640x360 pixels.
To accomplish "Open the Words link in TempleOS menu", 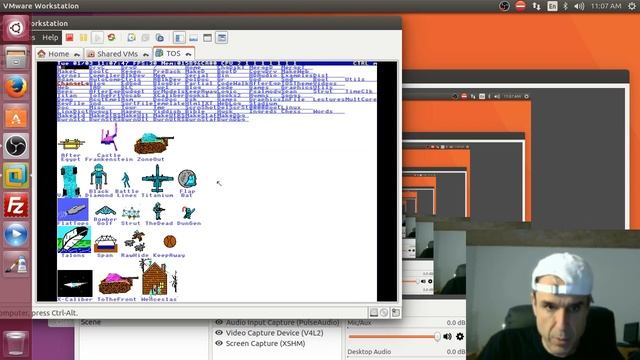I will click(323, 111).
